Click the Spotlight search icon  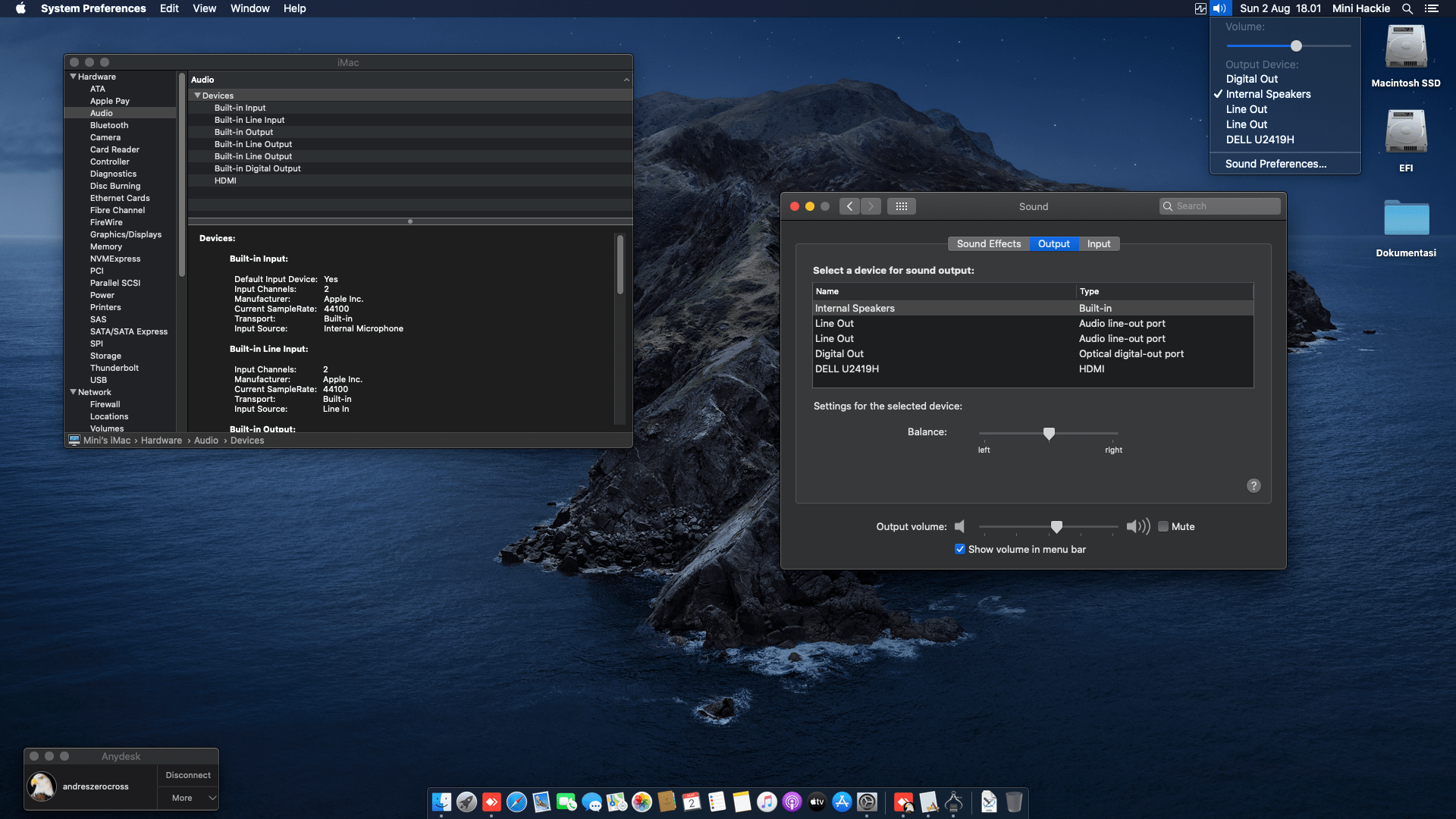pyautogui.click(x=1407, y=8)
